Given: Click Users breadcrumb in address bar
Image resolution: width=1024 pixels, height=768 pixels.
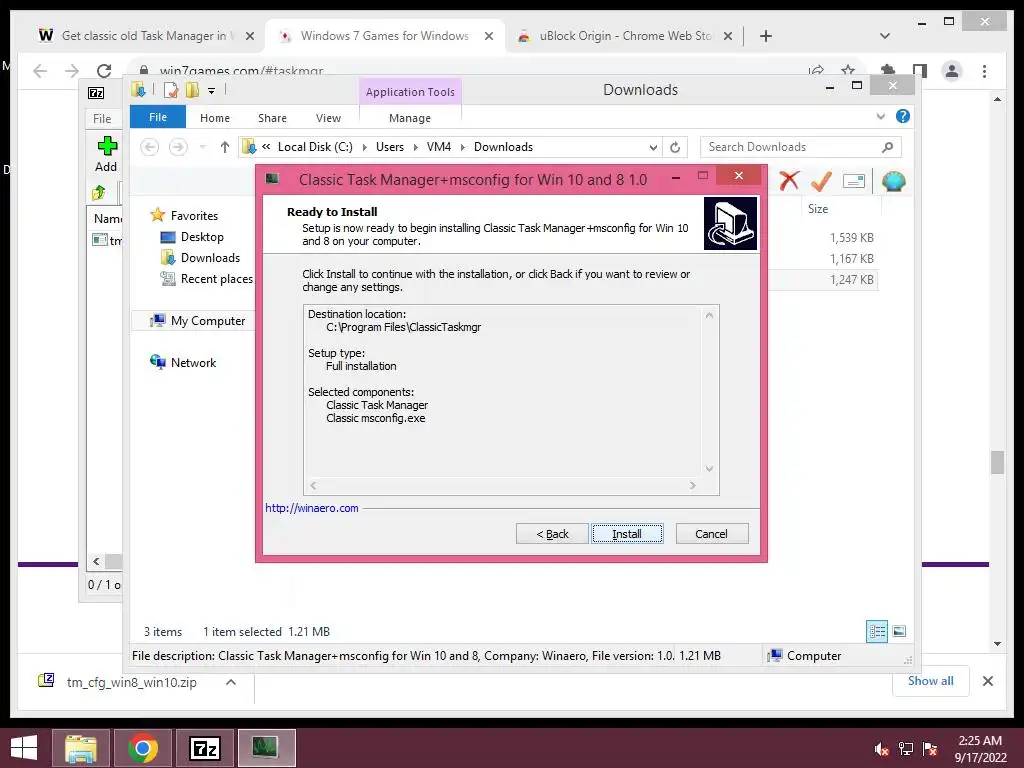Looking at the screenshot, I should click(390, 147).
